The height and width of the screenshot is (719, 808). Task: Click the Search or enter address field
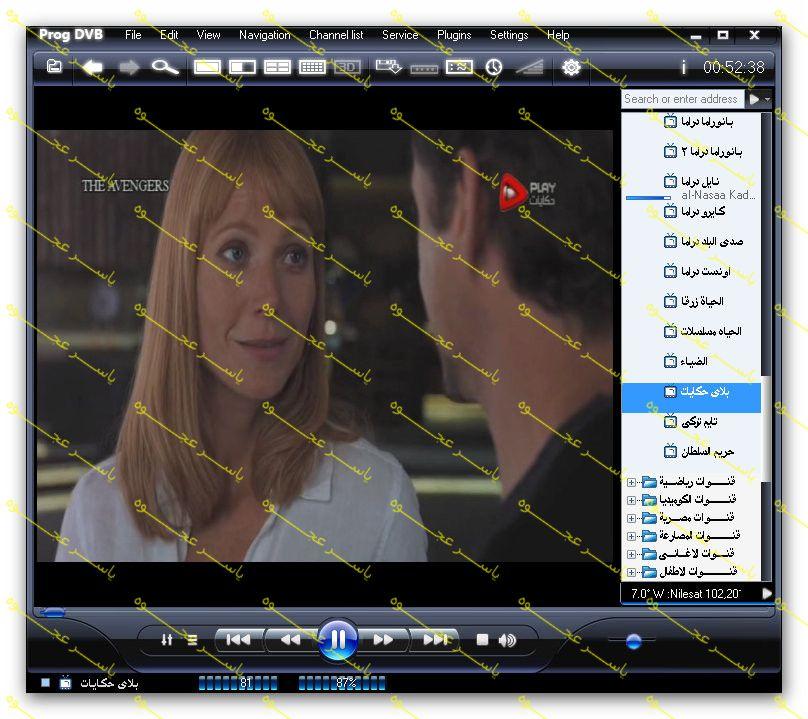click(x=682, y=98)
